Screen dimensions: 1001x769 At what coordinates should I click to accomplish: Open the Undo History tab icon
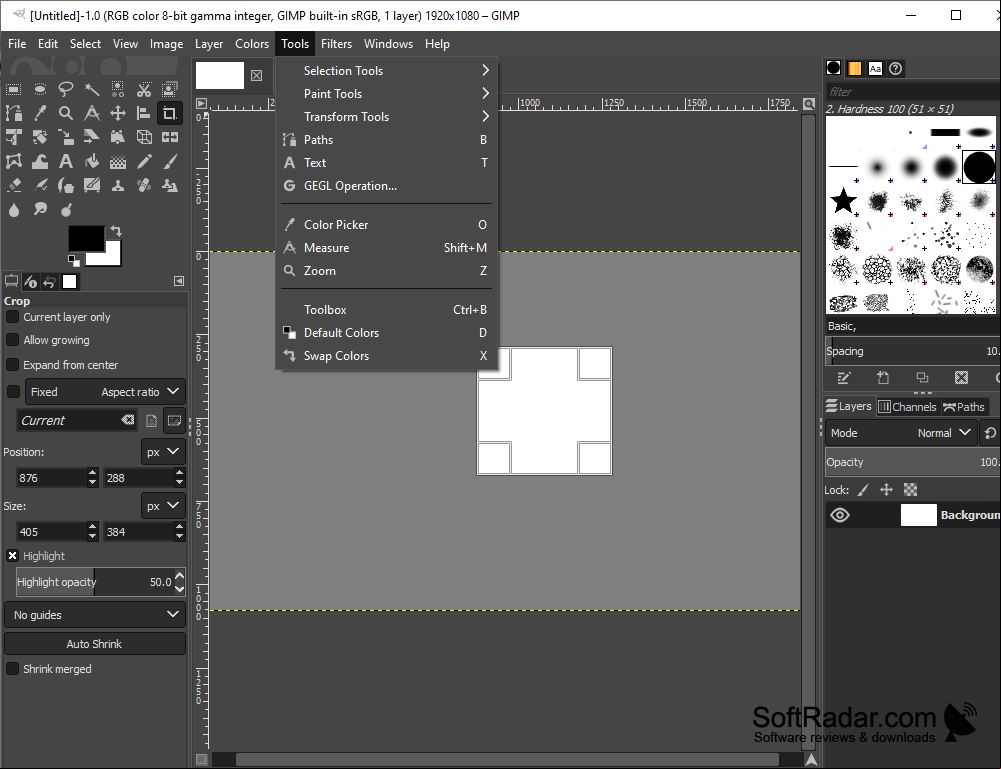click(x=49, y=281)
